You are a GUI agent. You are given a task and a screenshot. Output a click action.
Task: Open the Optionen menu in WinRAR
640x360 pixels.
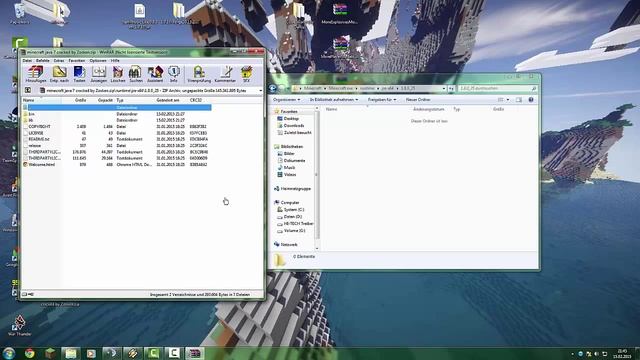click(98, 60)
